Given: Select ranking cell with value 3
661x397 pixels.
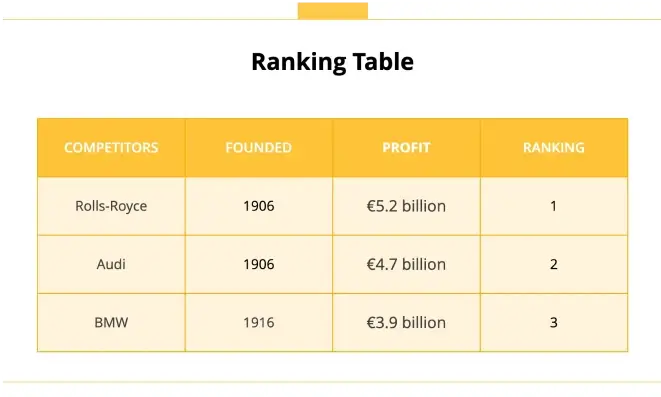Looking at the screenshot, I should (554, 322).
